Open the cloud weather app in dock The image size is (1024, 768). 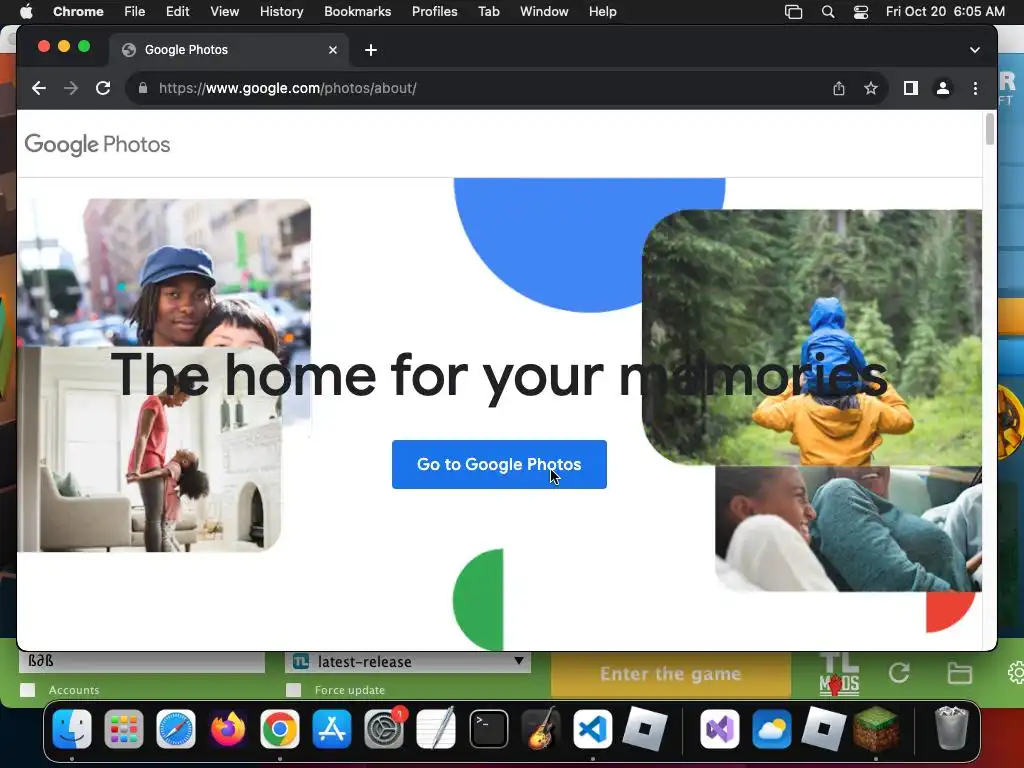[771, 729]
